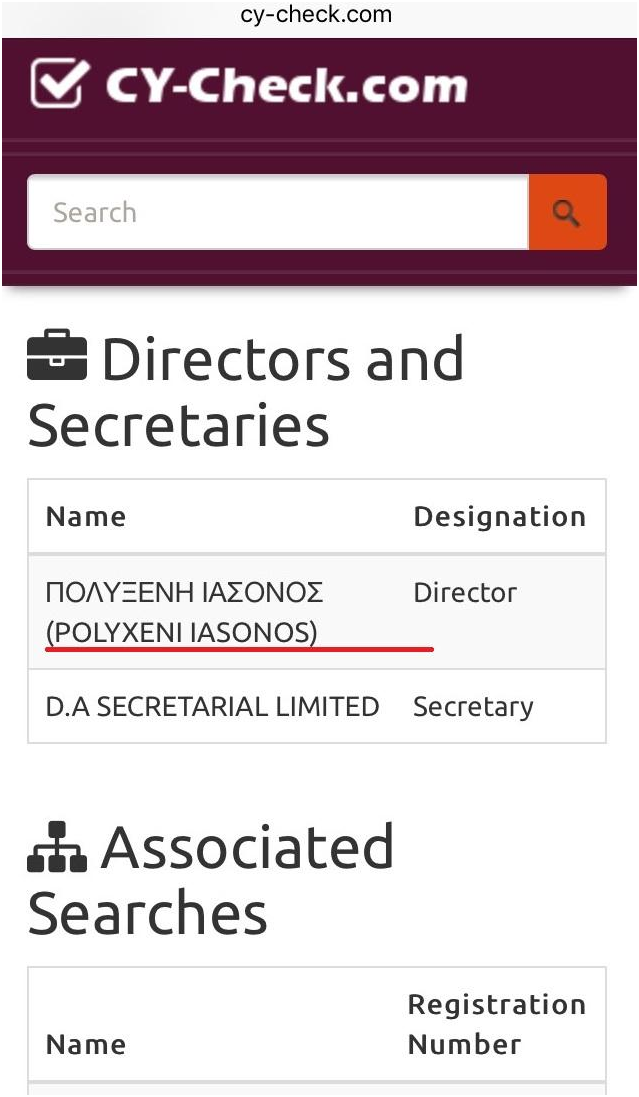639x1097 pixels.
Task: Click the briefcase icon beside Directors heading
Action: coord(57,358)
